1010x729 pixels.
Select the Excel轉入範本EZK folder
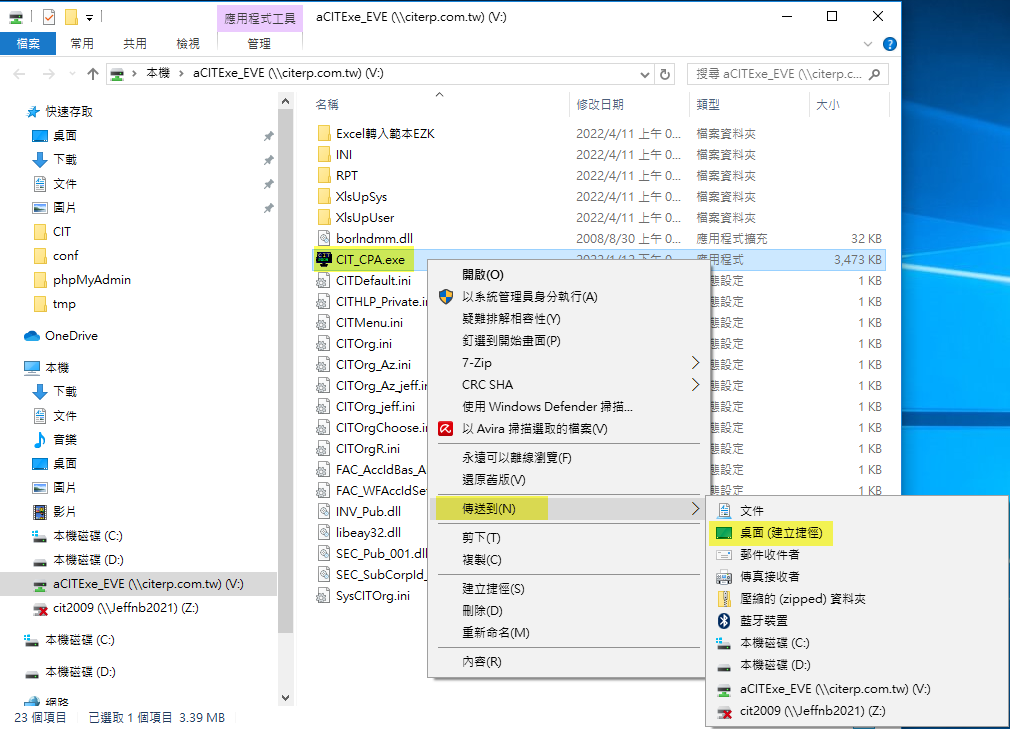385,133
